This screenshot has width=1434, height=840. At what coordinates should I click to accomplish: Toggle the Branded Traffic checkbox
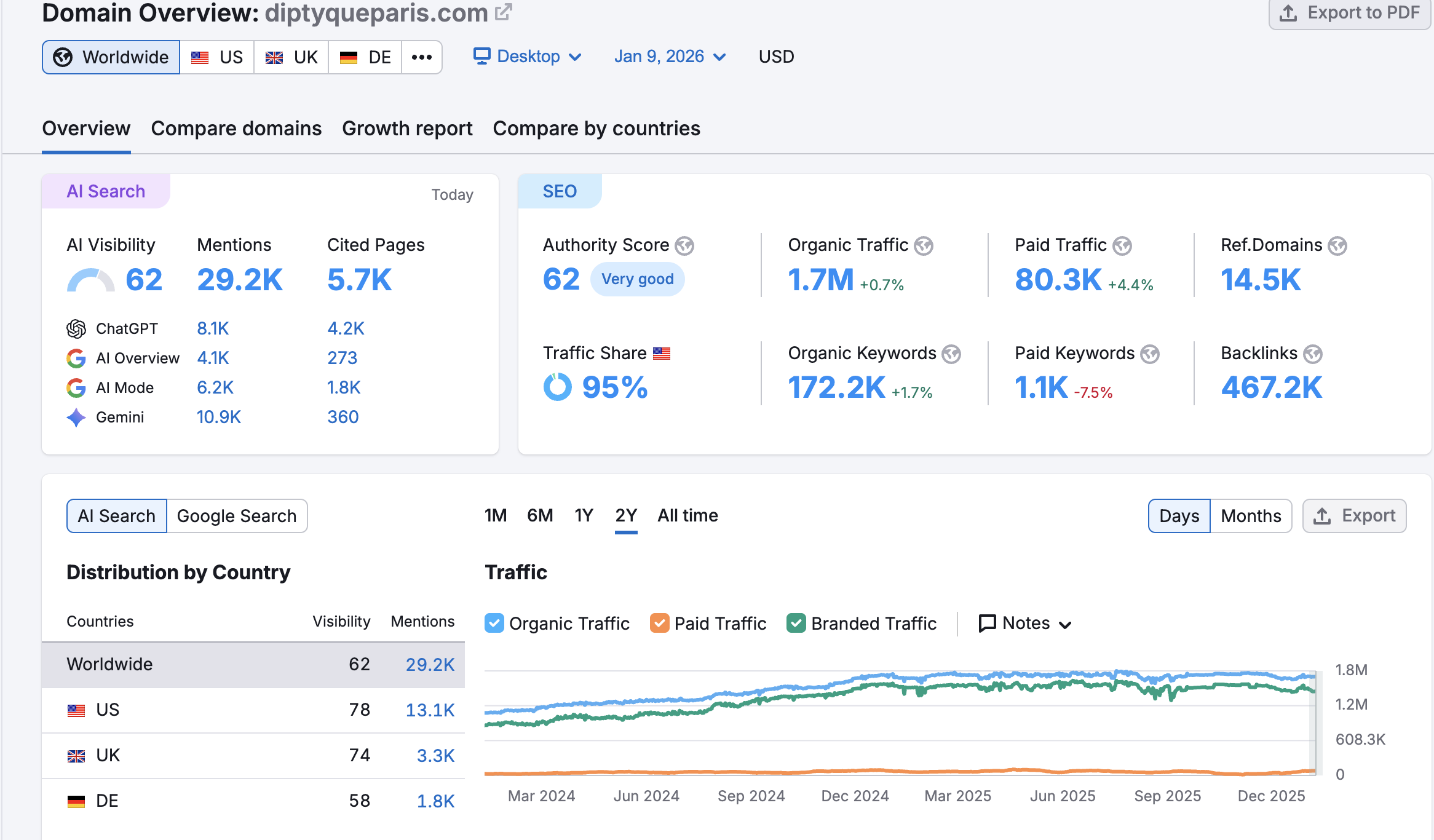tap(796, 624)
